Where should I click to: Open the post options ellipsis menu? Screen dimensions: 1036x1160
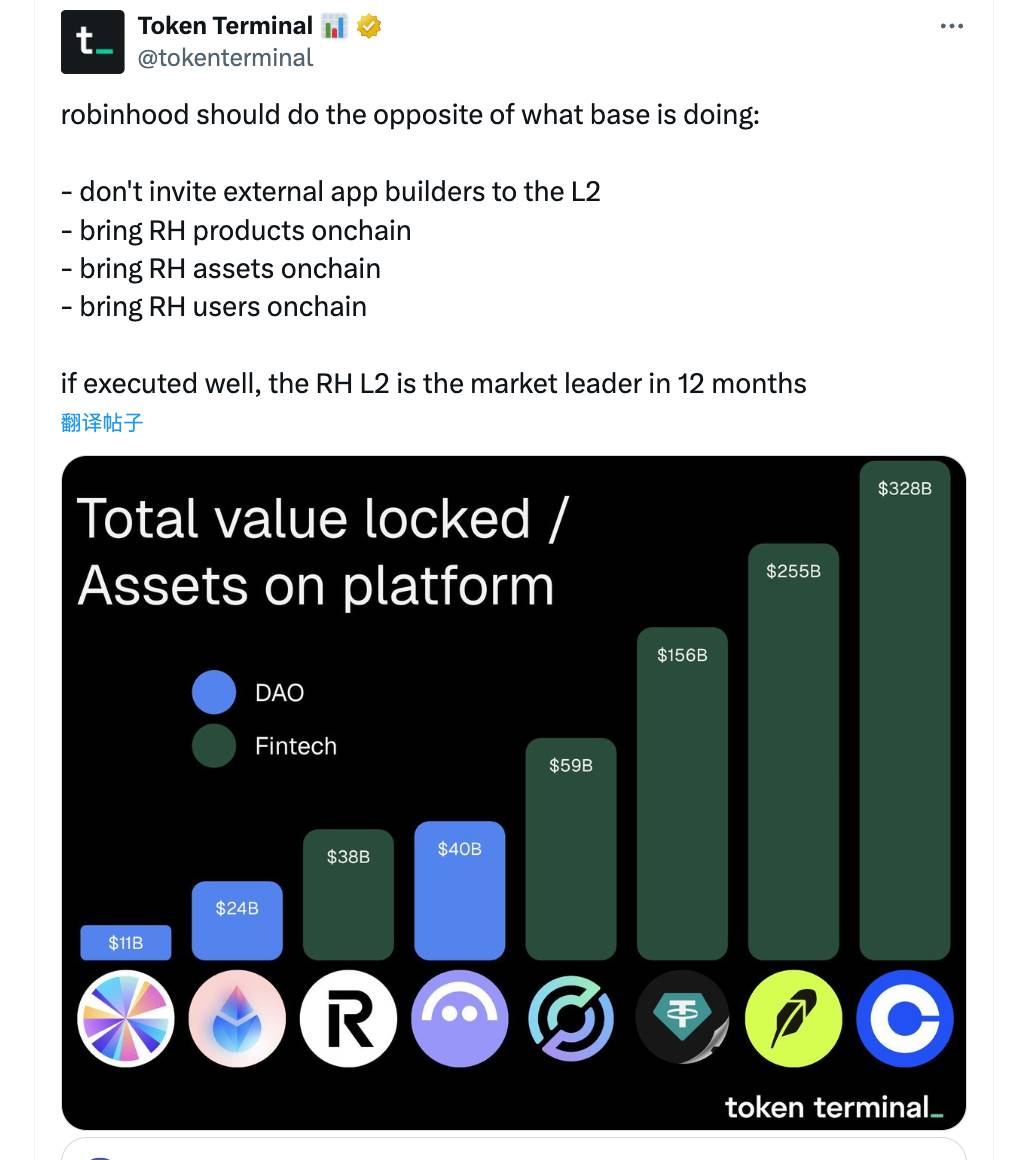coord(951,26)
